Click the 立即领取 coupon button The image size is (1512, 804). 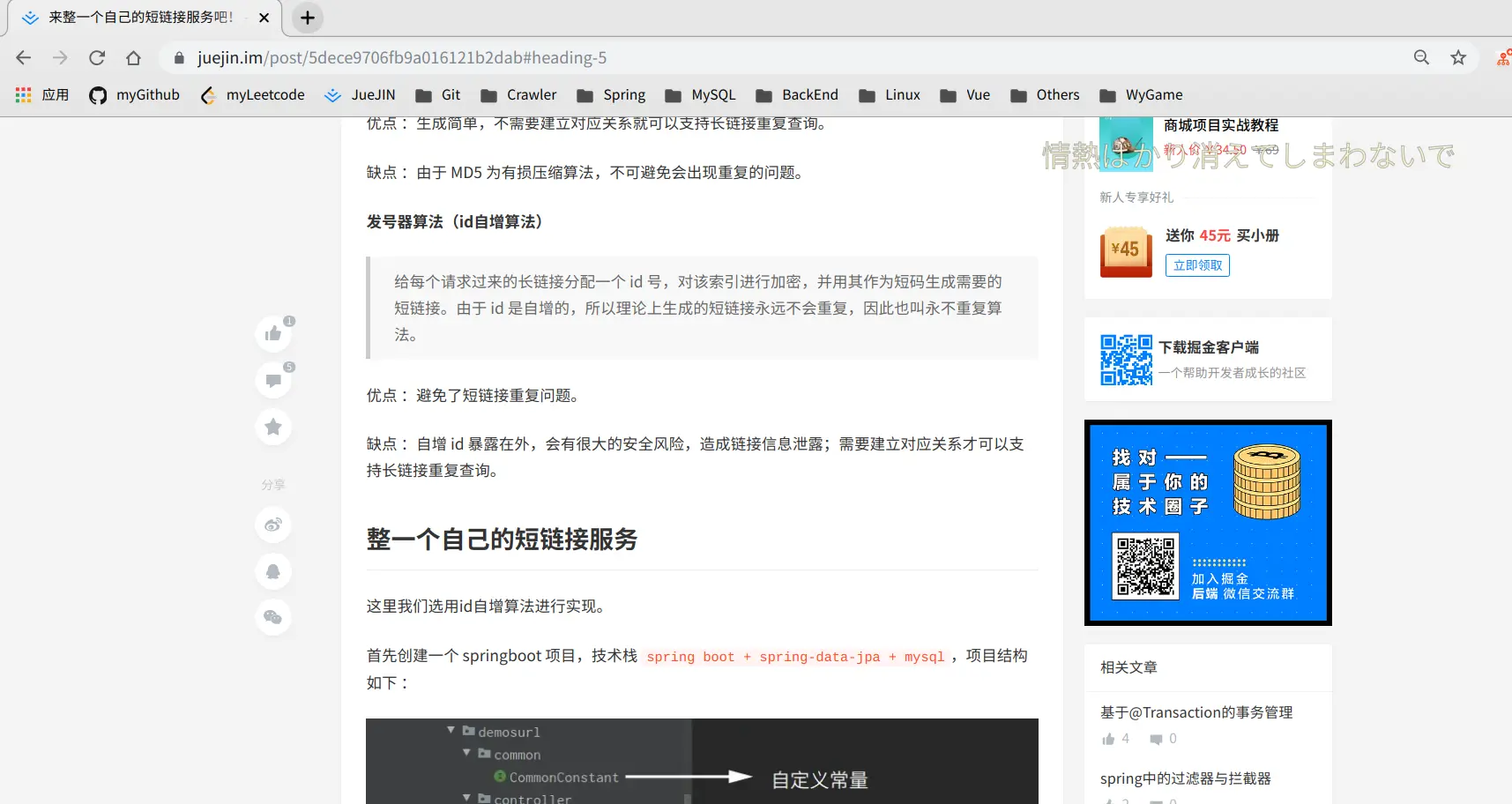1197,265
